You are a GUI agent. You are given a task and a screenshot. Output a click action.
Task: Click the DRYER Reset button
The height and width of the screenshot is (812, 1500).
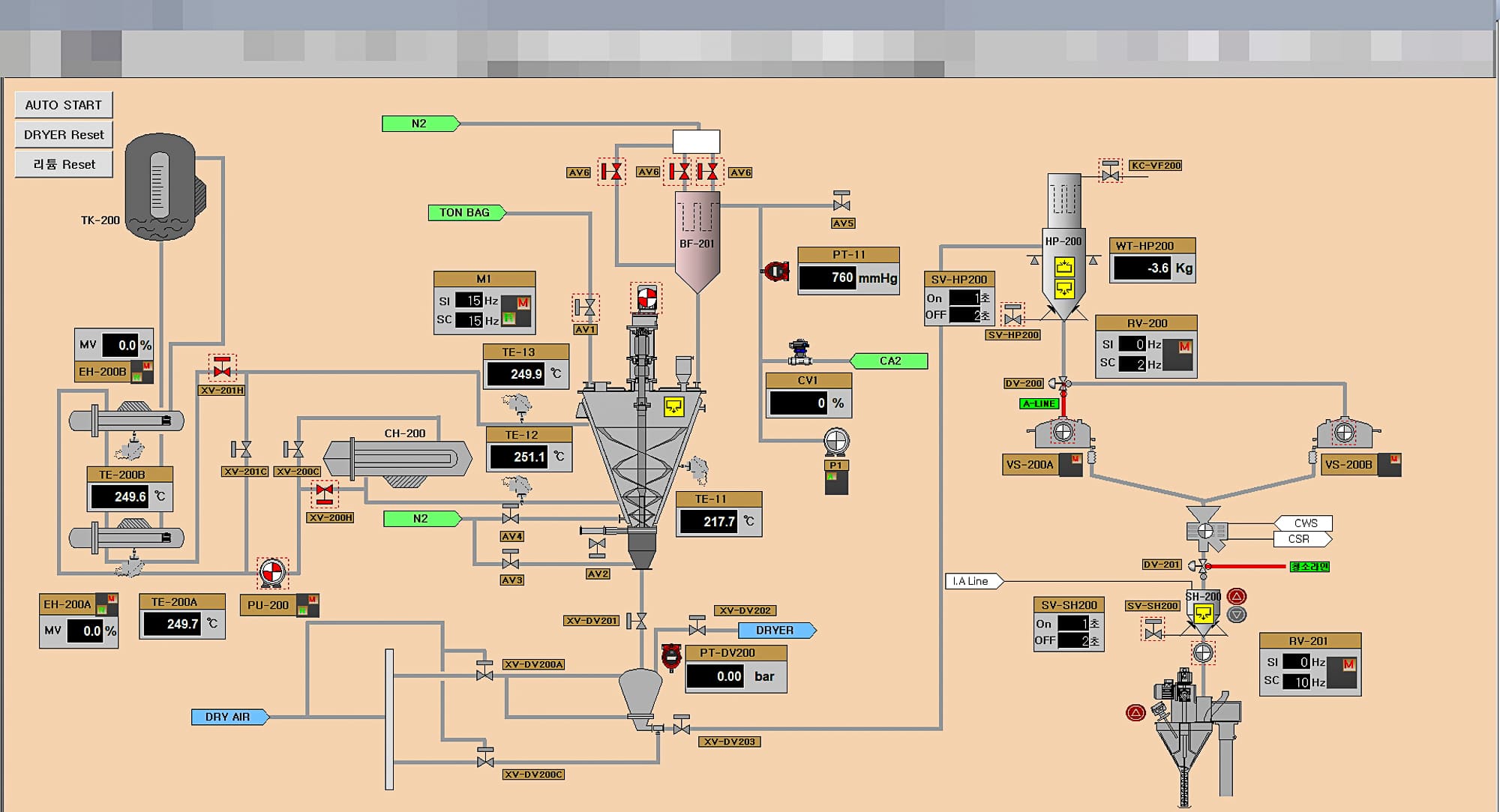click(64, 135)
